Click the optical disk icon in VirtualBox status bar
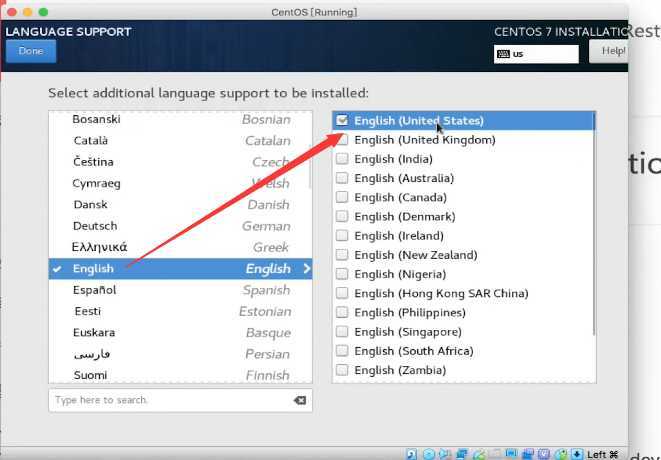 [429, 454]
